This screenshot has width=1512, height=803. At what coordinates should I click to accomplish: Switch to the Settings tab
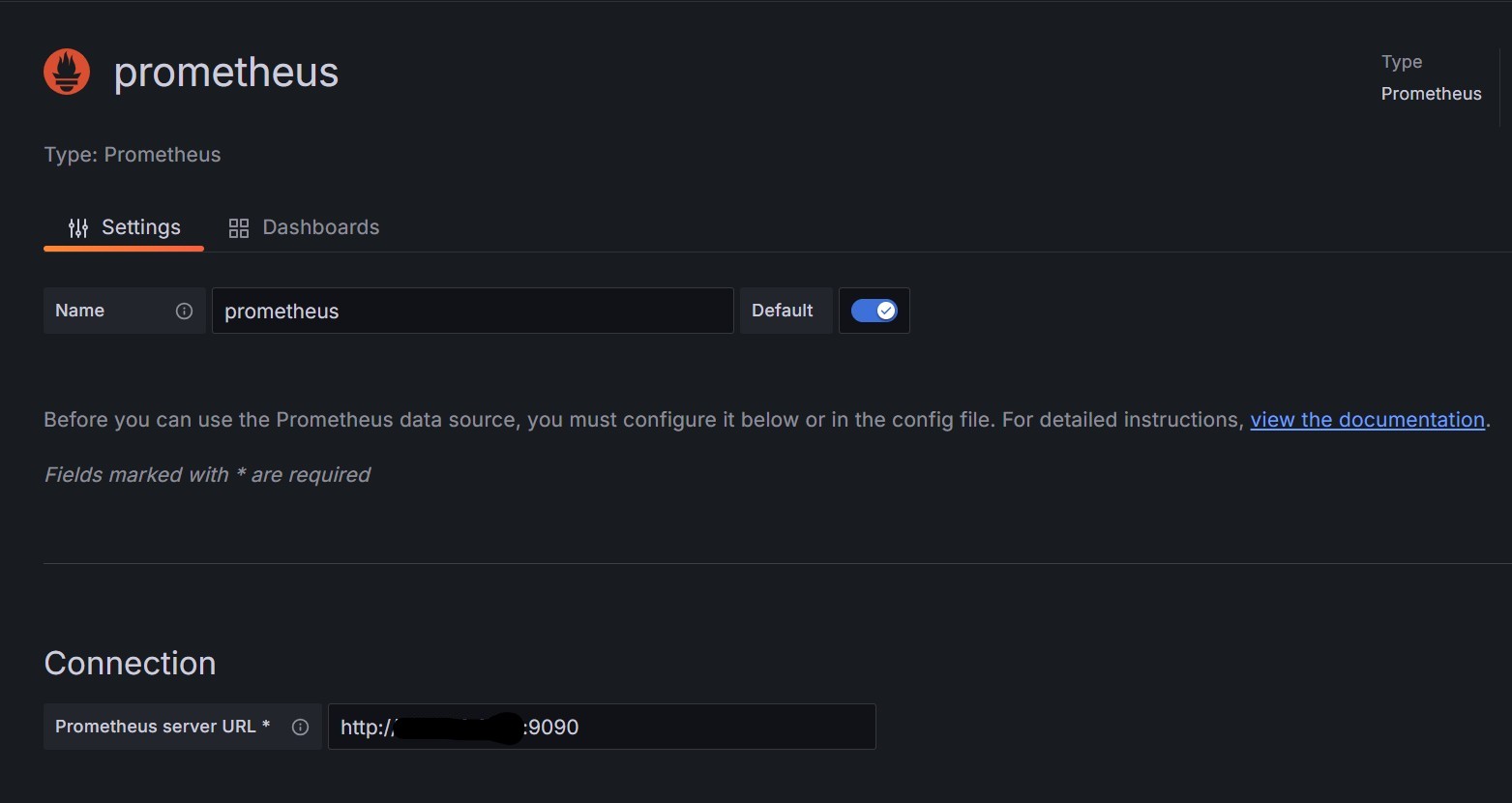point(124,227)
